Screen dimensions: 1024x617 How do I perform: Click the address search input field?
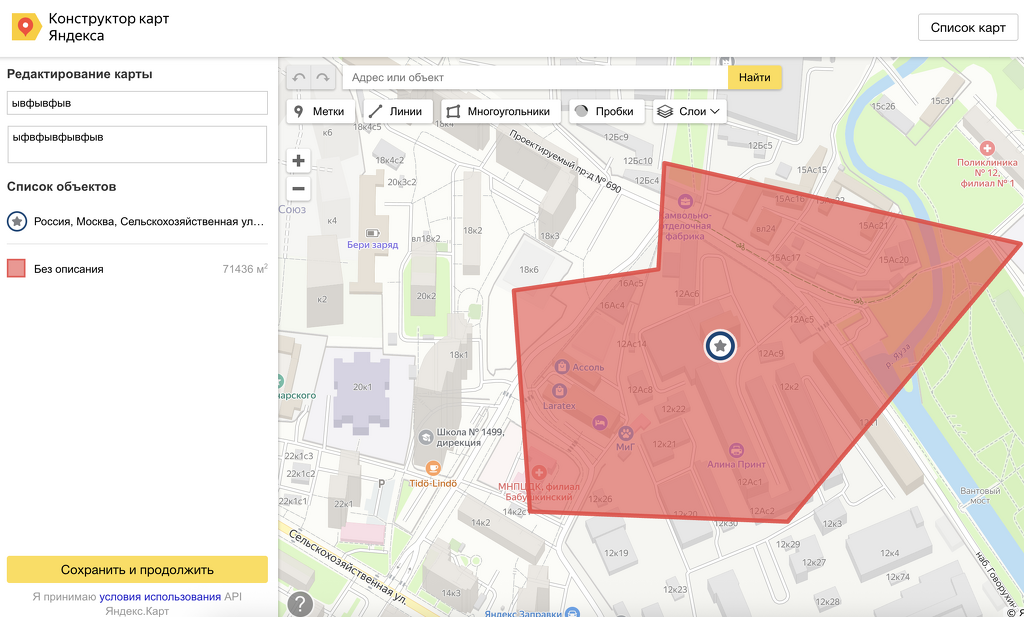pyautogui.click(x=535, y=78)
